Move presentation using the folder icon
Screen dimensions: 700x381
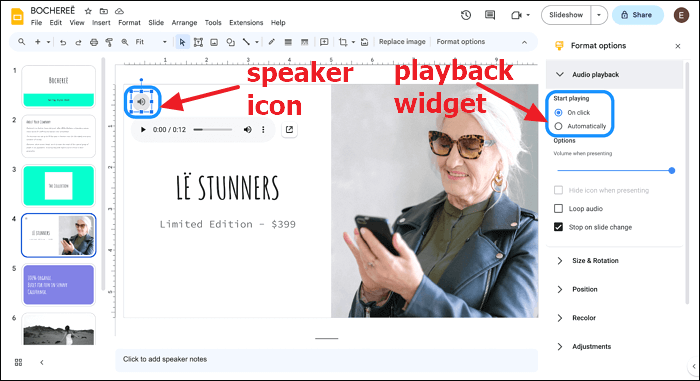(104, 11)
